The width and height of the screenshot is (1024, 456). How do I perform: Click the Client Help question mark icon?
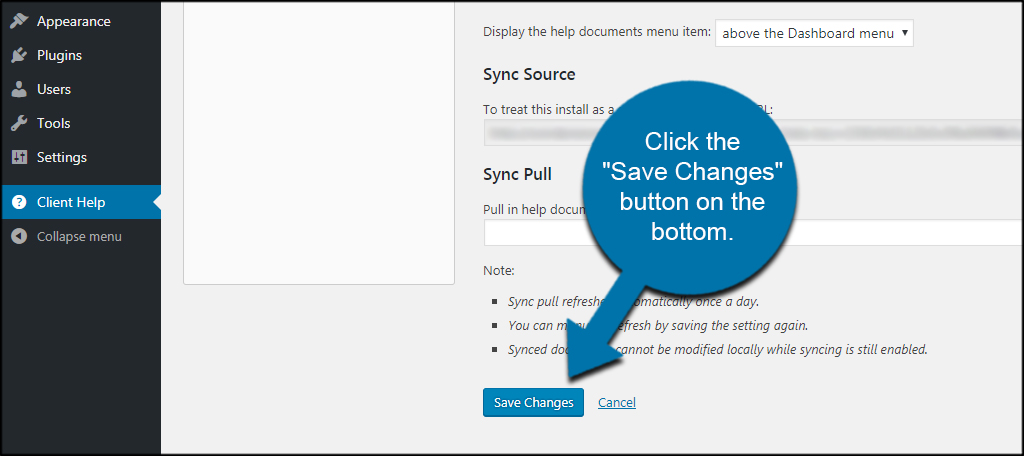(x=19, y=202)
